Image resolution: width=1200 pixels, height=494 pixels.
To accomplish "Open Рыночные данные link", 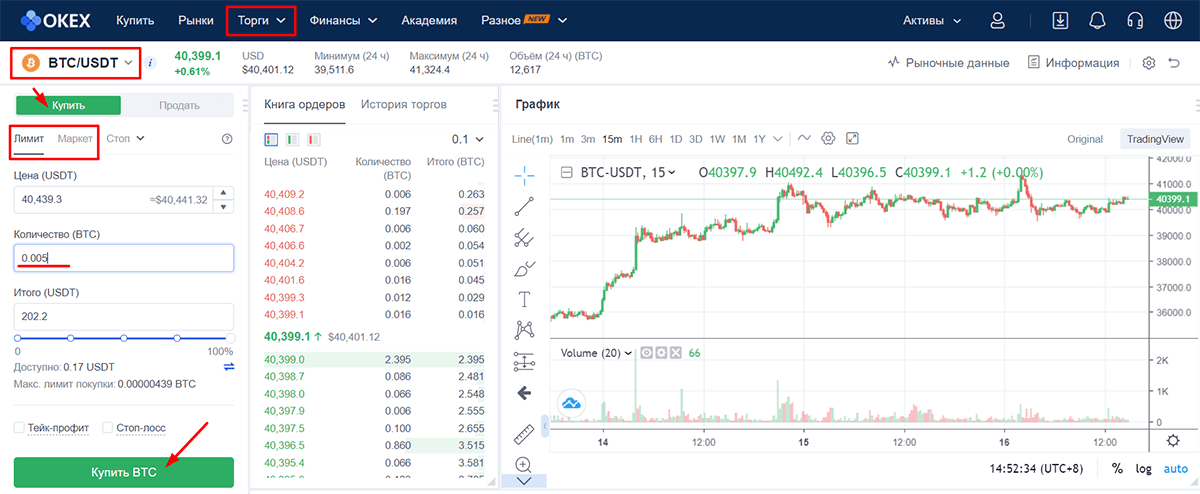I will click(948, 62).
